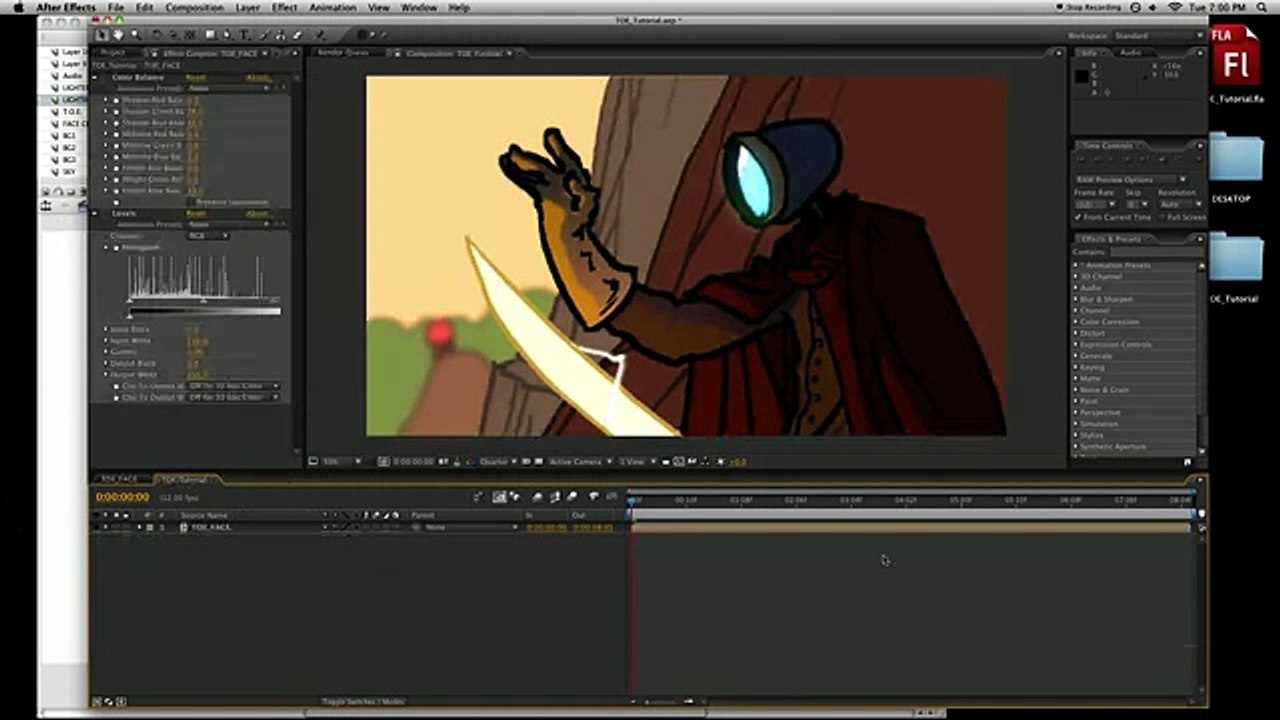Screen dimensions: 1280x720
Task: Collapse Levels effect properties
Action: coord(94,213)
